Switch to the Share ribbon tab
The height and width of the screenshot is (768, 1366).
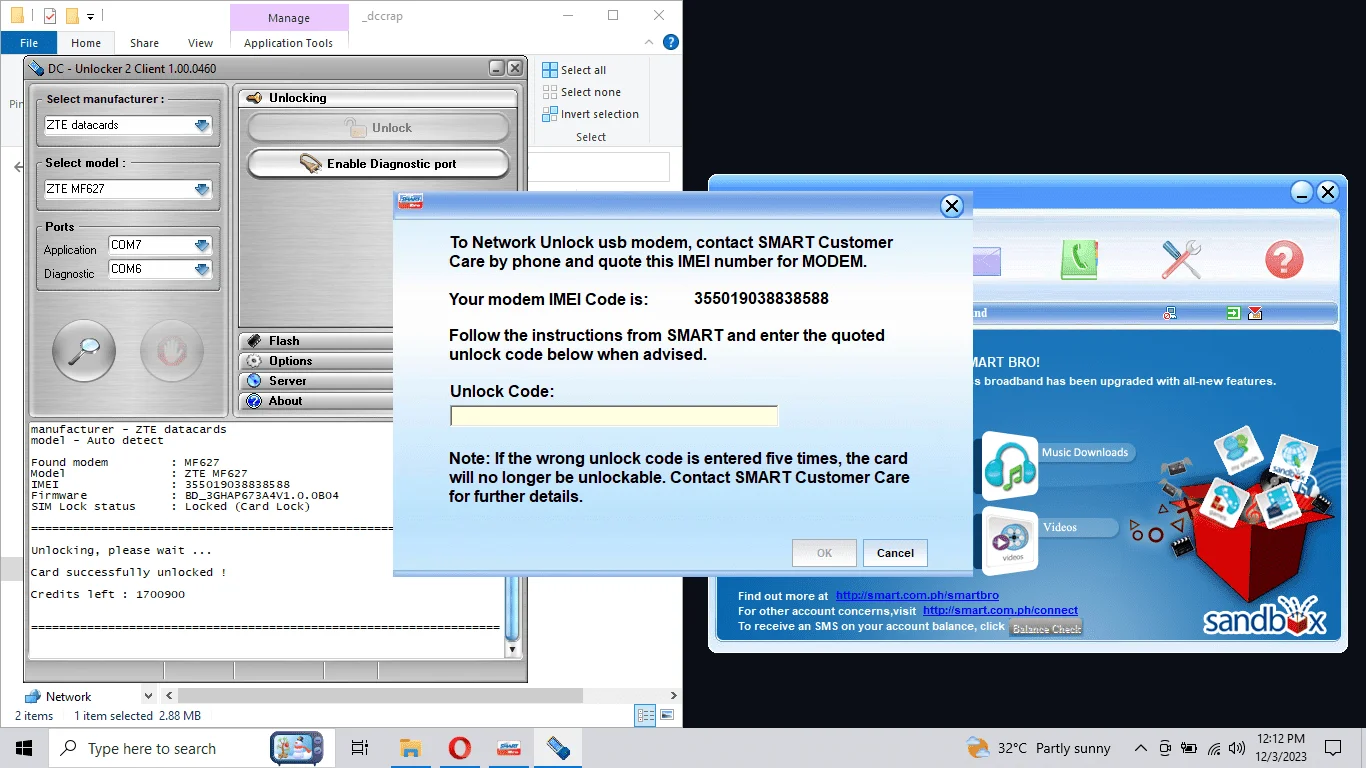(144, 43)
